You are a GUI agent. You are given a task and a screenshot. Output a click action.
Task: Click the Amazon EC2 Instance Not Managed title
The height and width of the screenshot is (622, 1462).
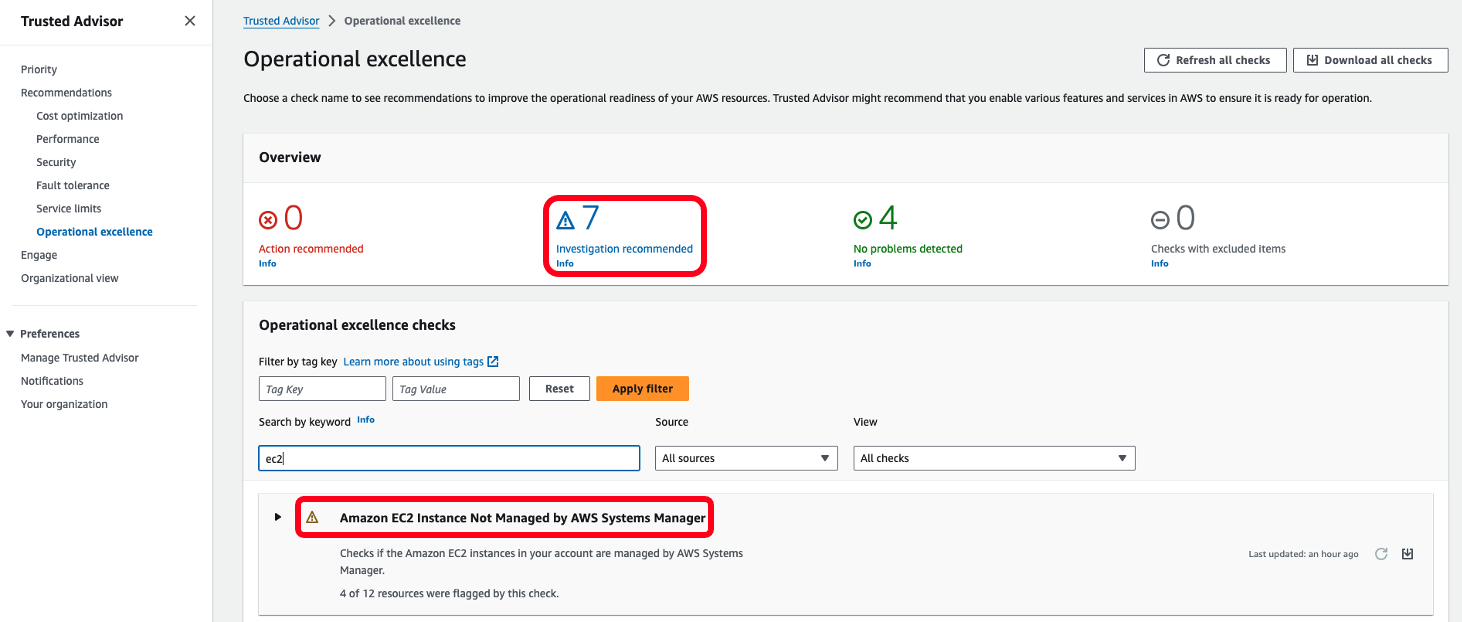pos(523,518)
